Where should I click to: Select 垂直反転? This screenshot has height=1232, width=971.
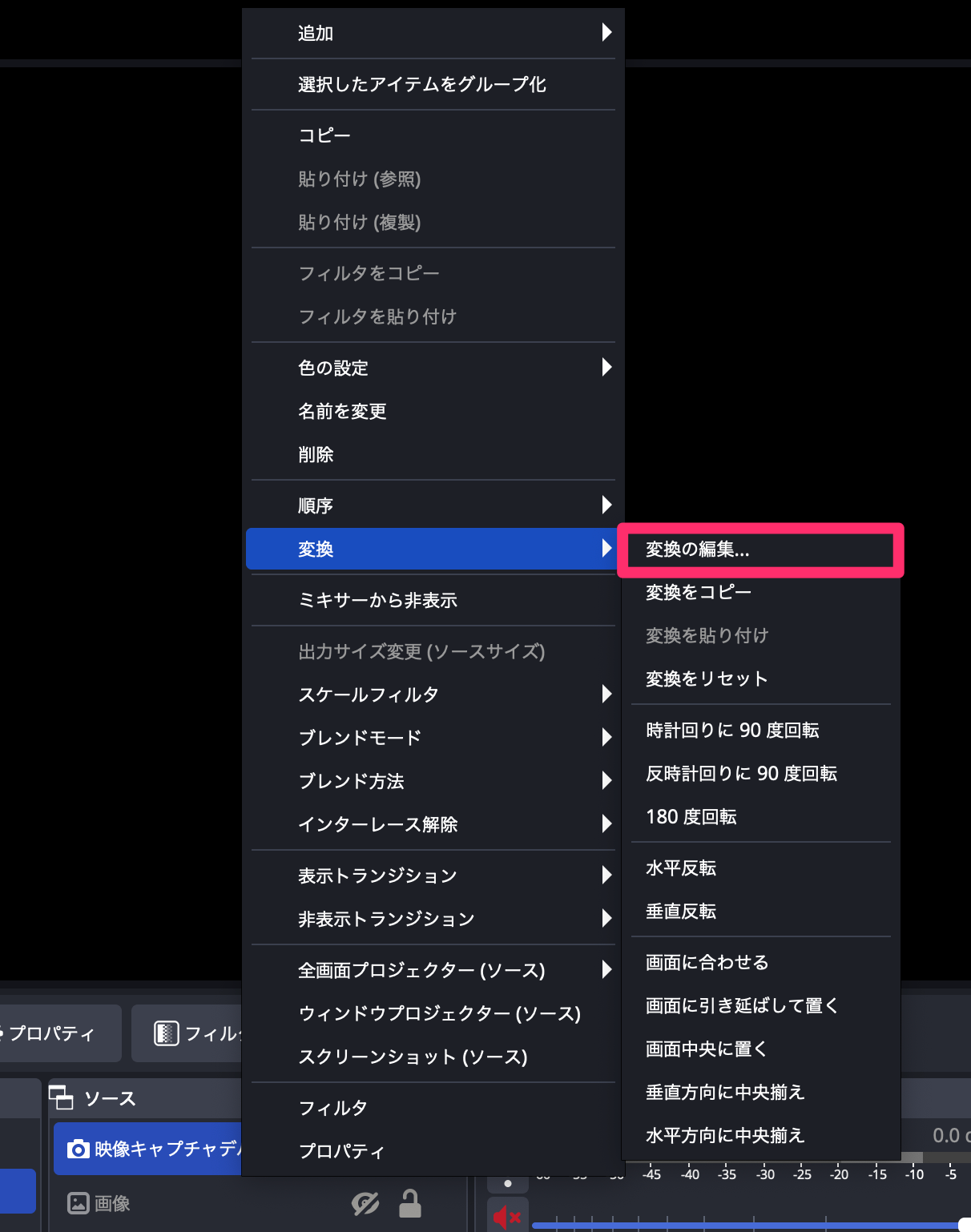pyautogui.click(x=760, y=911)
